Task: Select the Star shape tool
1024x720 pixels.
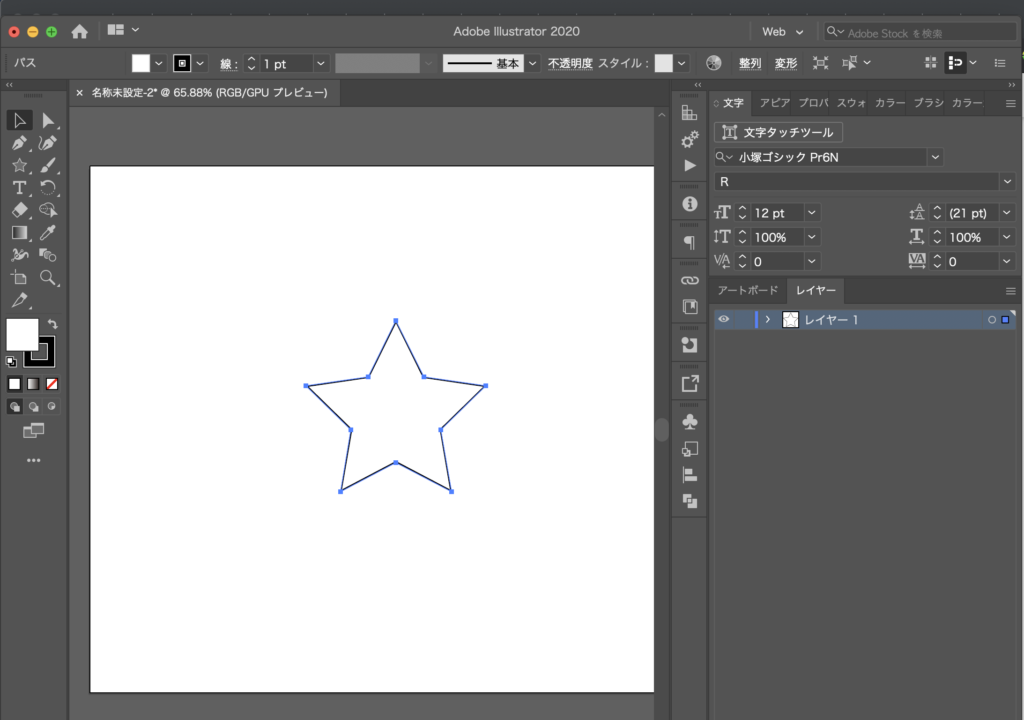Action: tap(20, 164)
